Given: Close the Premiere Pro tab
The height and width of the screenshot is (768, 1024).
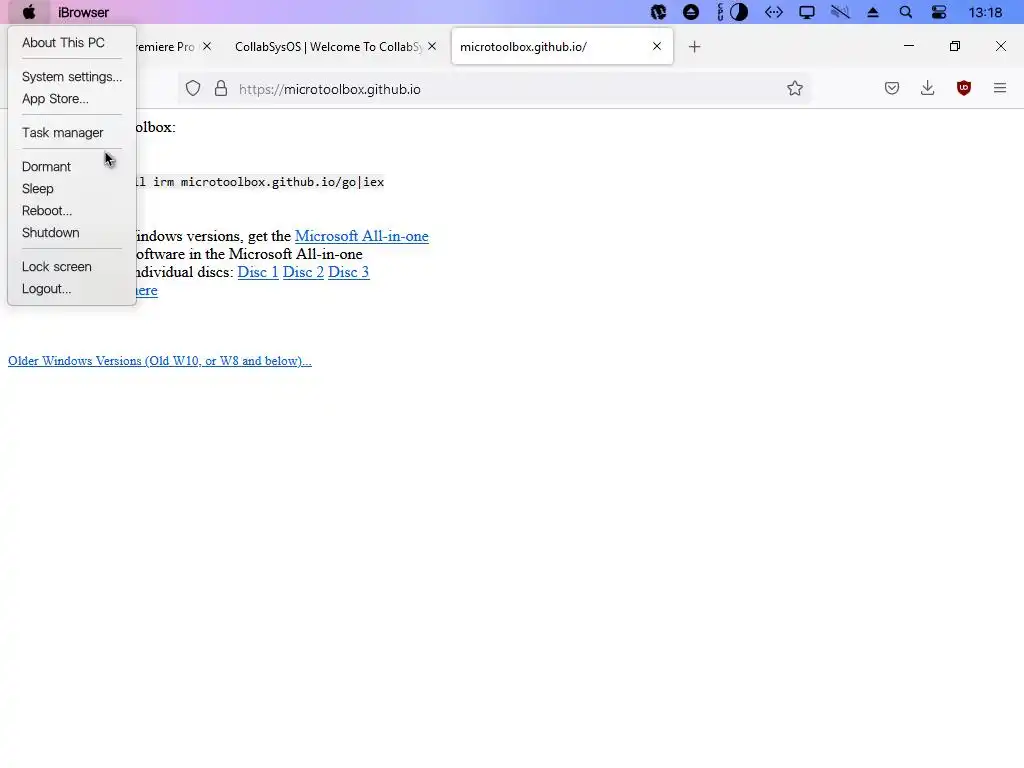Looking at the screenshot, I should tap(207, 46).
